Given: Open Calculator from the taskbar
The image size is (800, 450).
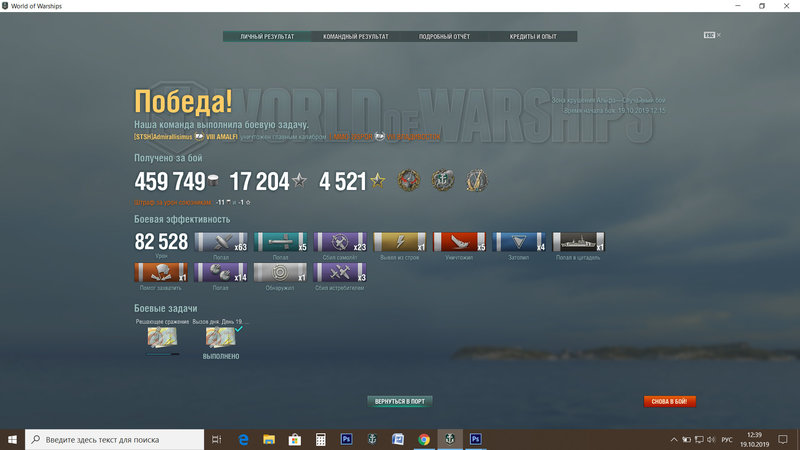Looking at the screenshot, I should (320, 439).
